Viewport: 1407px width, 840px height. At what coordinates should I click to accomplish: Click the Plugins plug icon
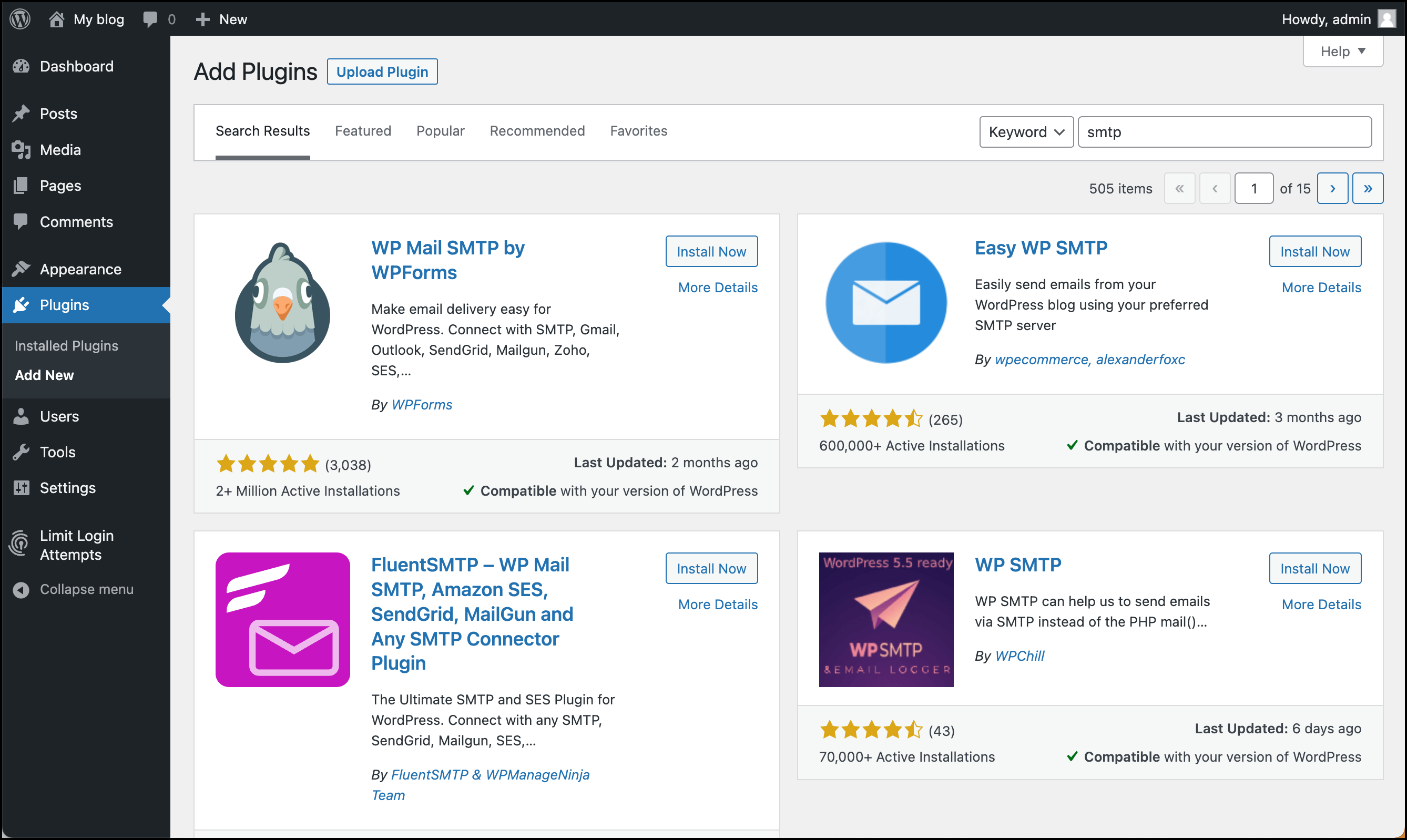click(x=21, y=304)
